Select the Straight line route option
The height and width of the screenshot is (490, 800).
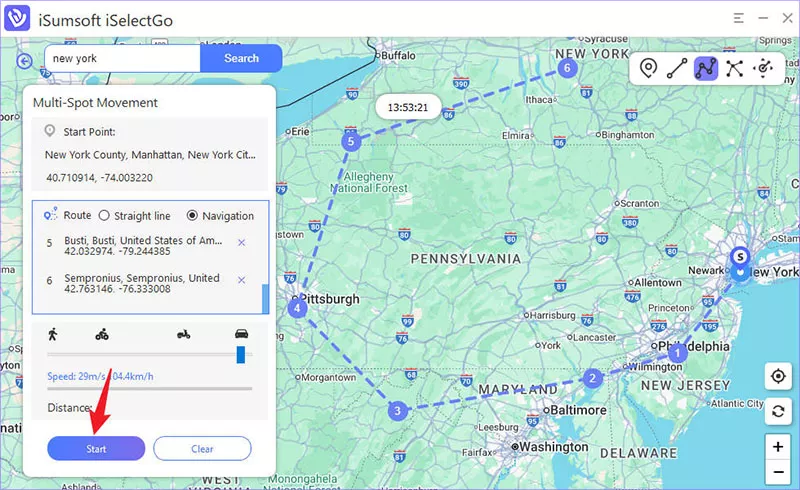click(x=103, y=215)
